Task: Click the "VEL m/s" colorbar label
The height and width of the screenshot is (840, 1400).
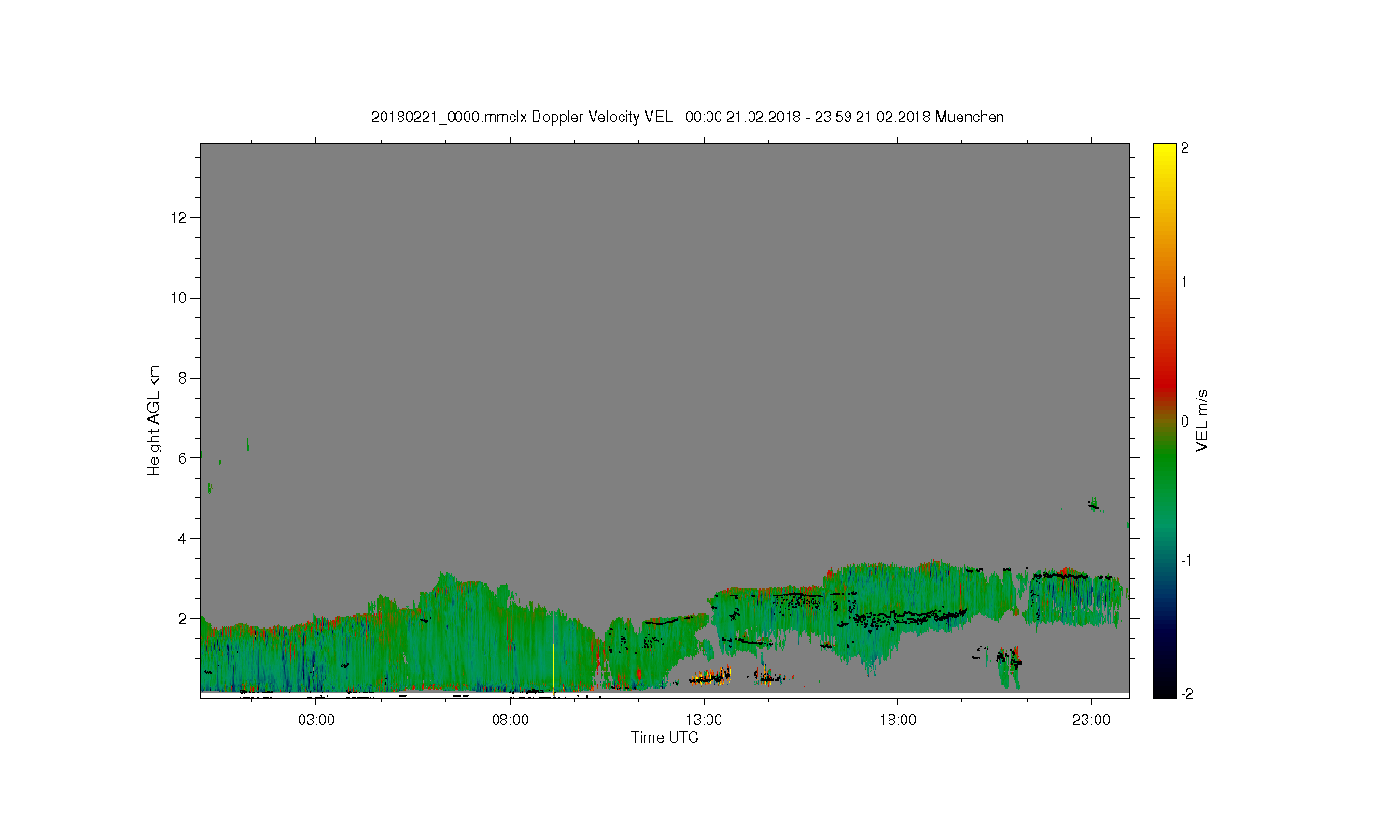Action: pos(1202,420)
